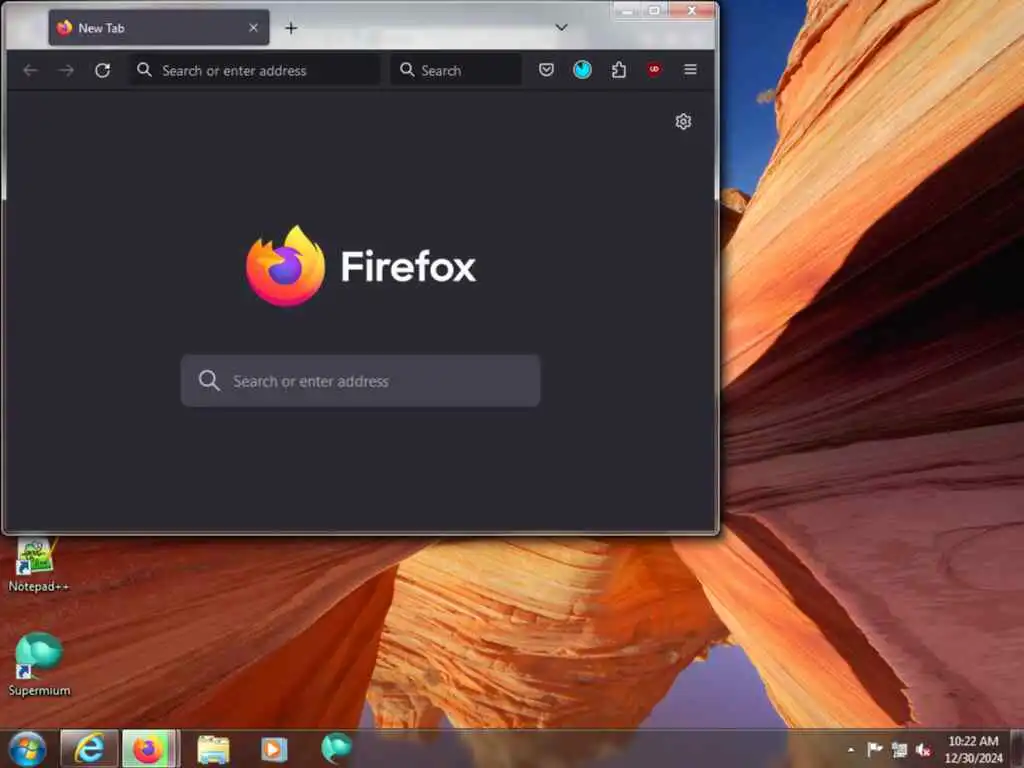Screen dimensions: 1024x768
Task: Click the muted volume tray icon
Action: pos(923,750)
